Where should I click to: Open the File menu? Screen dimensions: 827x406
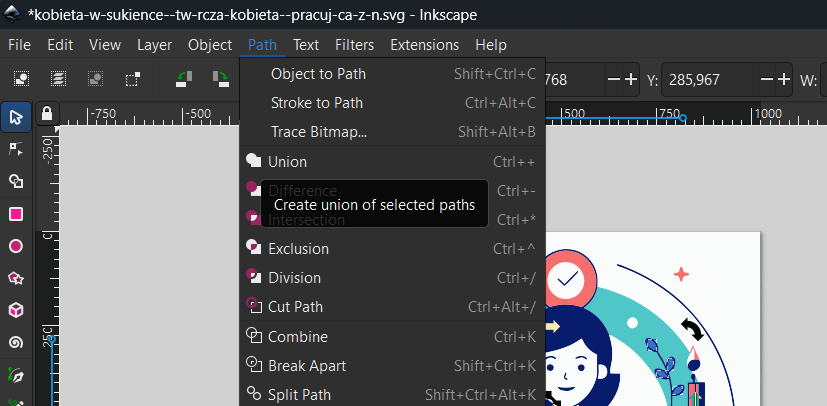(x=20, y=45)
